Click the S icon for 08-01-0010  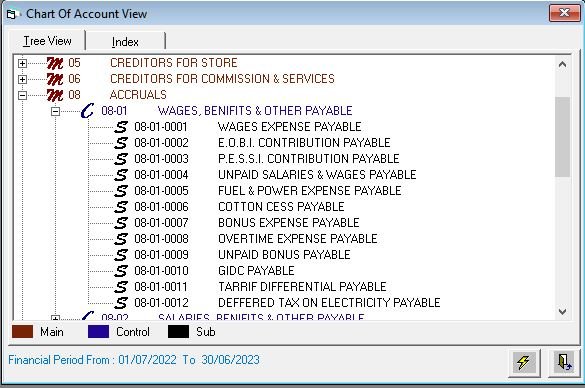(121, 271)
